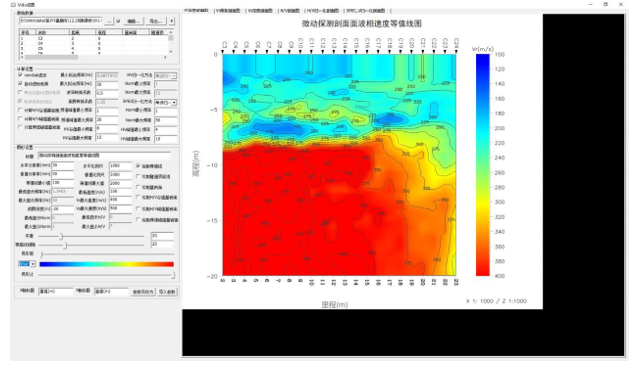
Task: Click the button left of the bottom-right button
Action: tap(143, 292)
